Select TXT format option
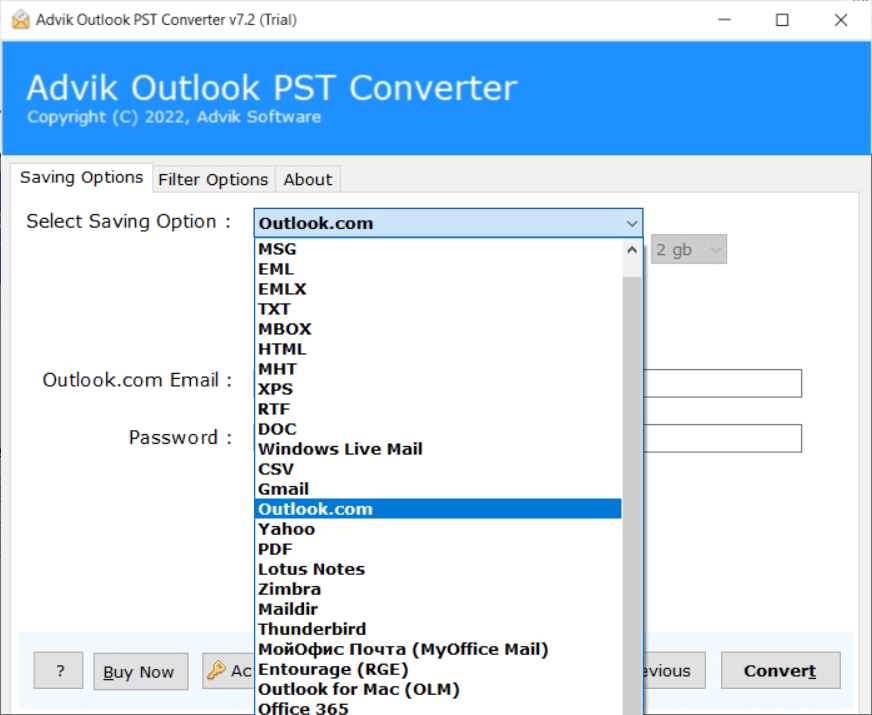The width and height of the screenshot is (872, 715). (x=438, y=309)
